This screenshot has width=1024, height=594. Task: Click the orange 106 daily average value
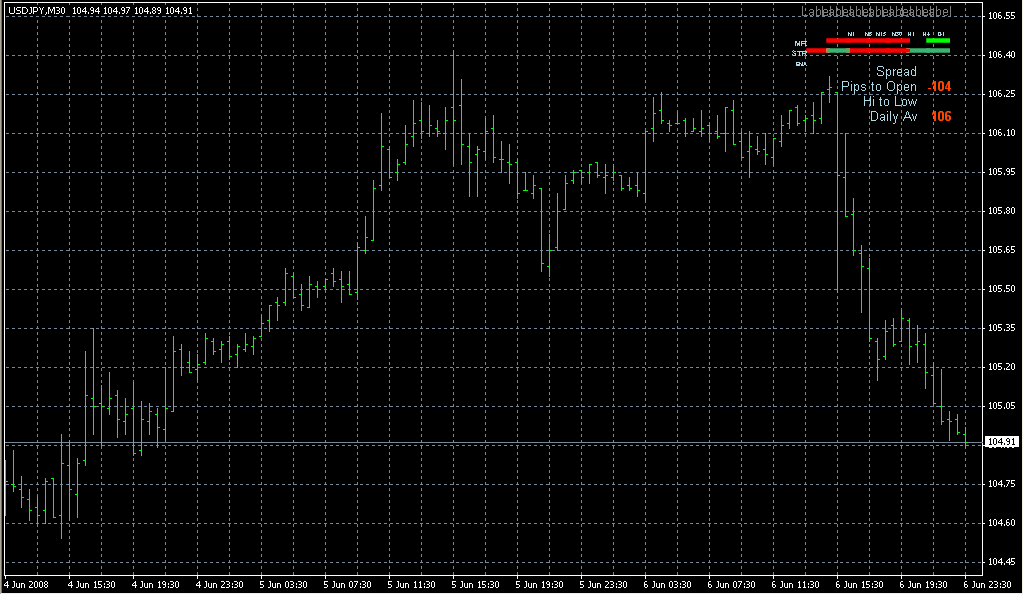pos(941,117)
